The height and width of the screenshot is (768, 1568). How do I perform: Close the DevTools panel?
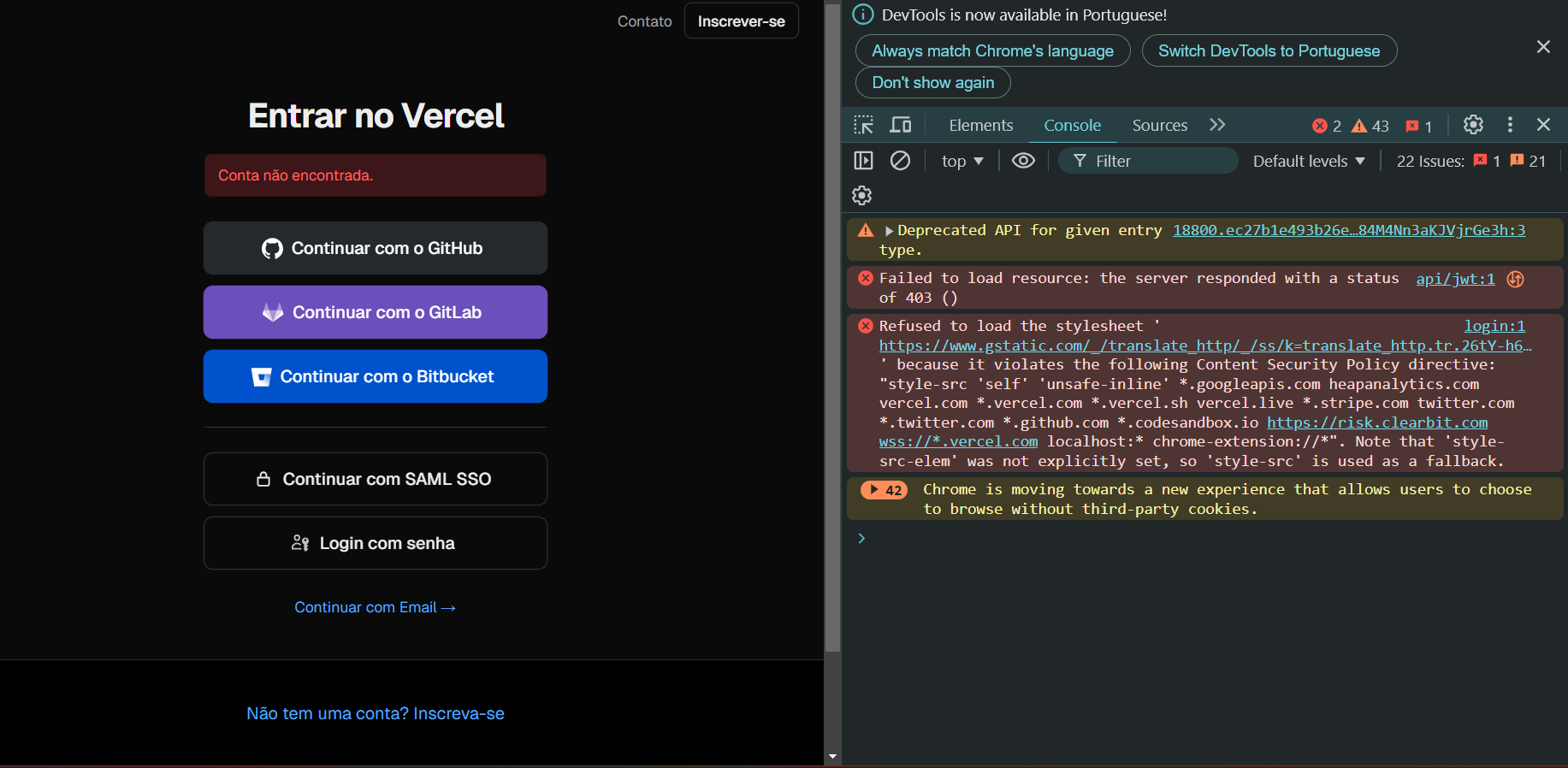[x=1543, y=125]
